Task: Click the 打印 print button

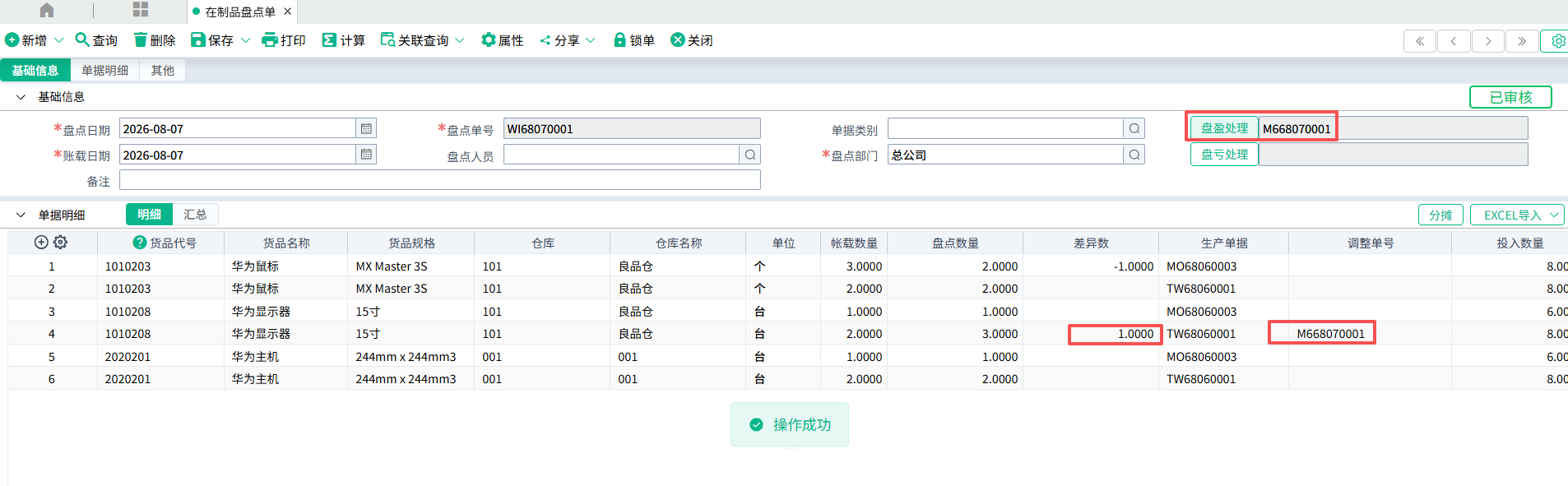Action: coord(284,40)
